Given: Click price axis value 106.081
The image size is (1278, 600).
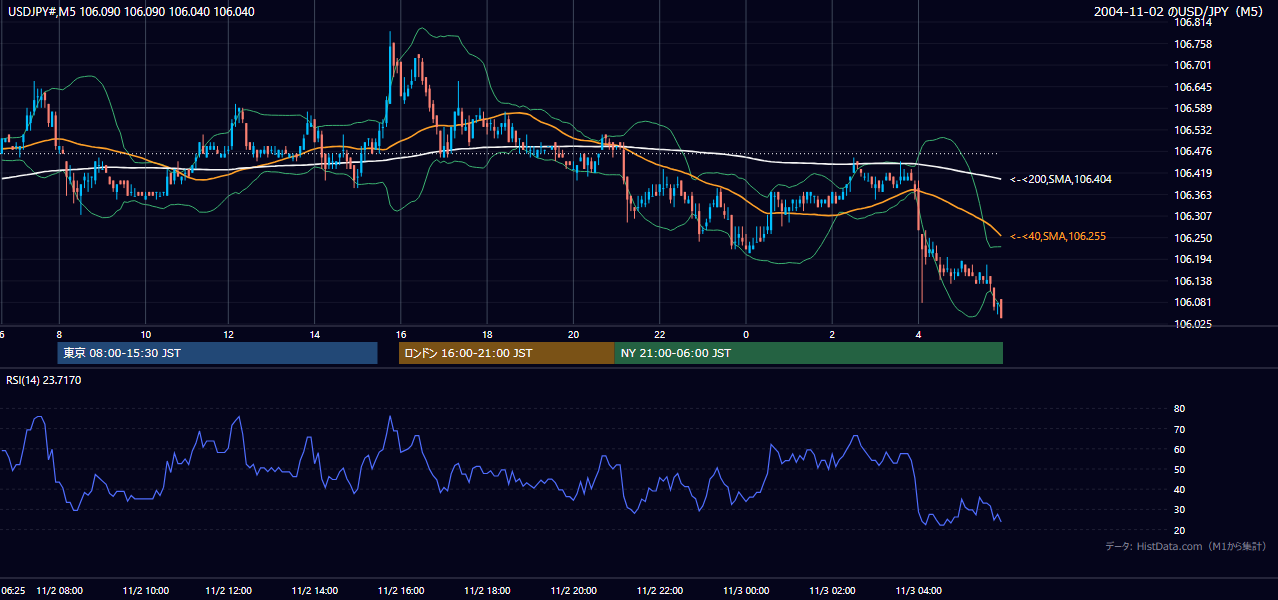Looking at the screenshot, I should (x=1193, y=302).
